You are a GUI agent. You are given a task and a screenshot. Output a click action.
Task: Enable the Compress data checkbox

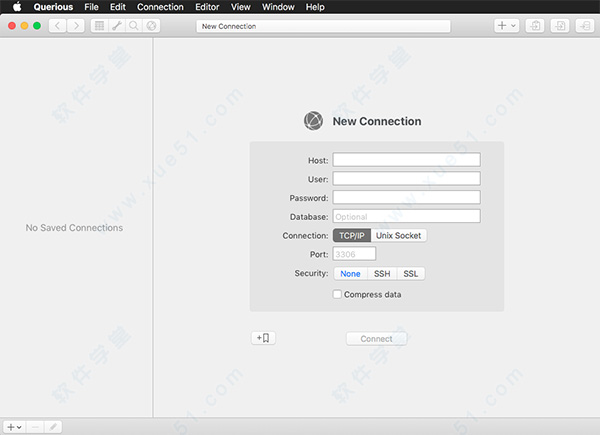point(337,294)
